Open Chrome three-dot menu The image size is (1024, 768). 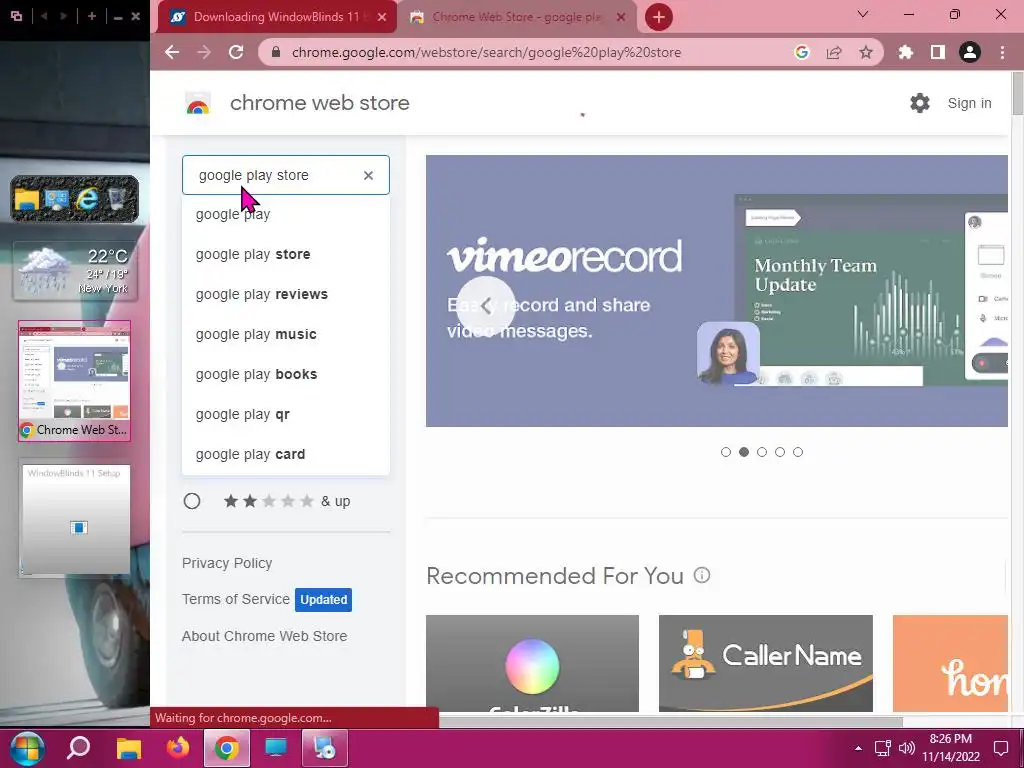(1002, 52)
